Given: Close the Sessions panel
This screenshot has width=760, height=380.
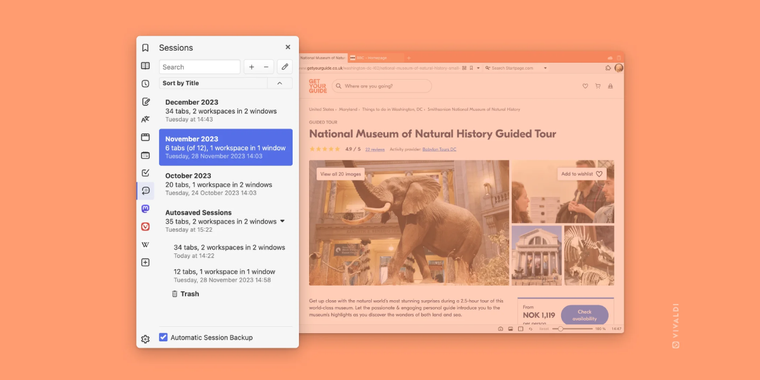Looking at the screenshot, I should pyautogui.click(x=288, y=47).
